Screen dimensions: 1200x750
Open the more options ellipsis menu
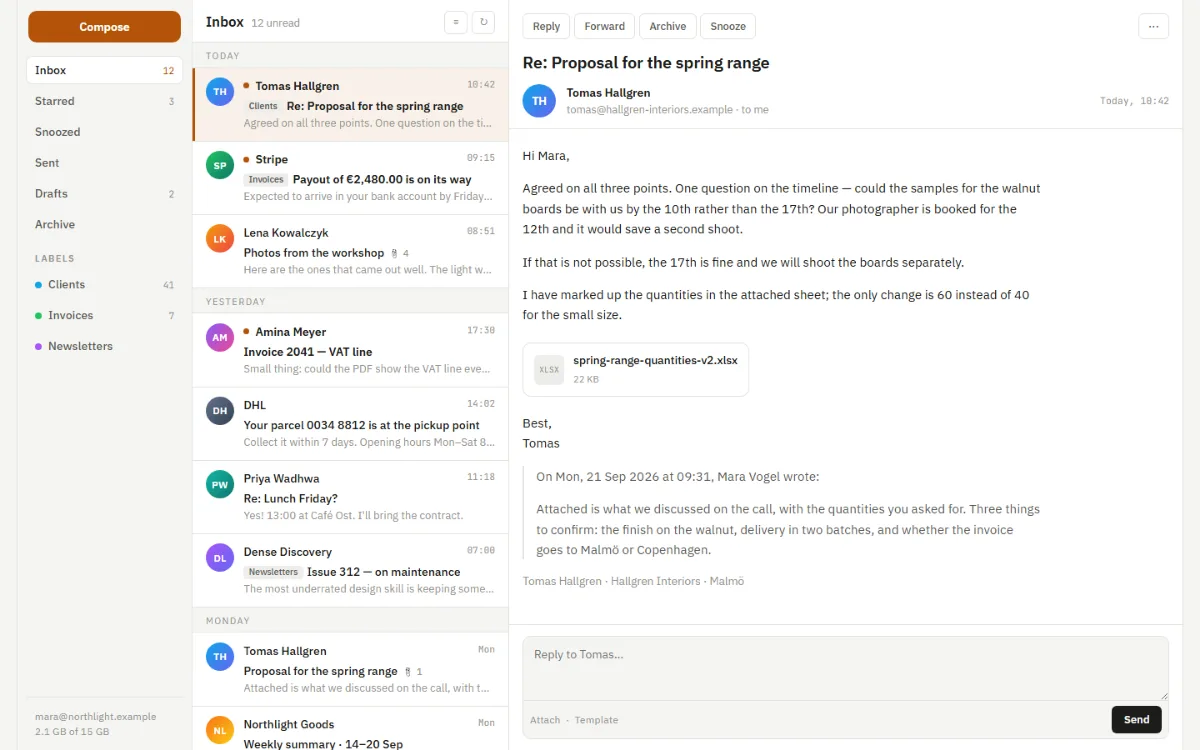1153,26
